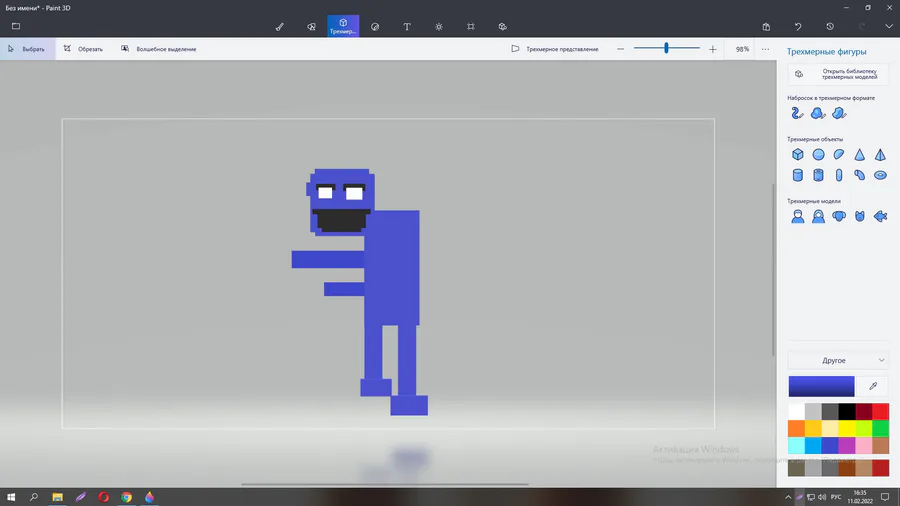Image resolution: width=900 pixels, height=506 pixels.
Task: Open the Text tool tab
Action: tap(407, 26)
